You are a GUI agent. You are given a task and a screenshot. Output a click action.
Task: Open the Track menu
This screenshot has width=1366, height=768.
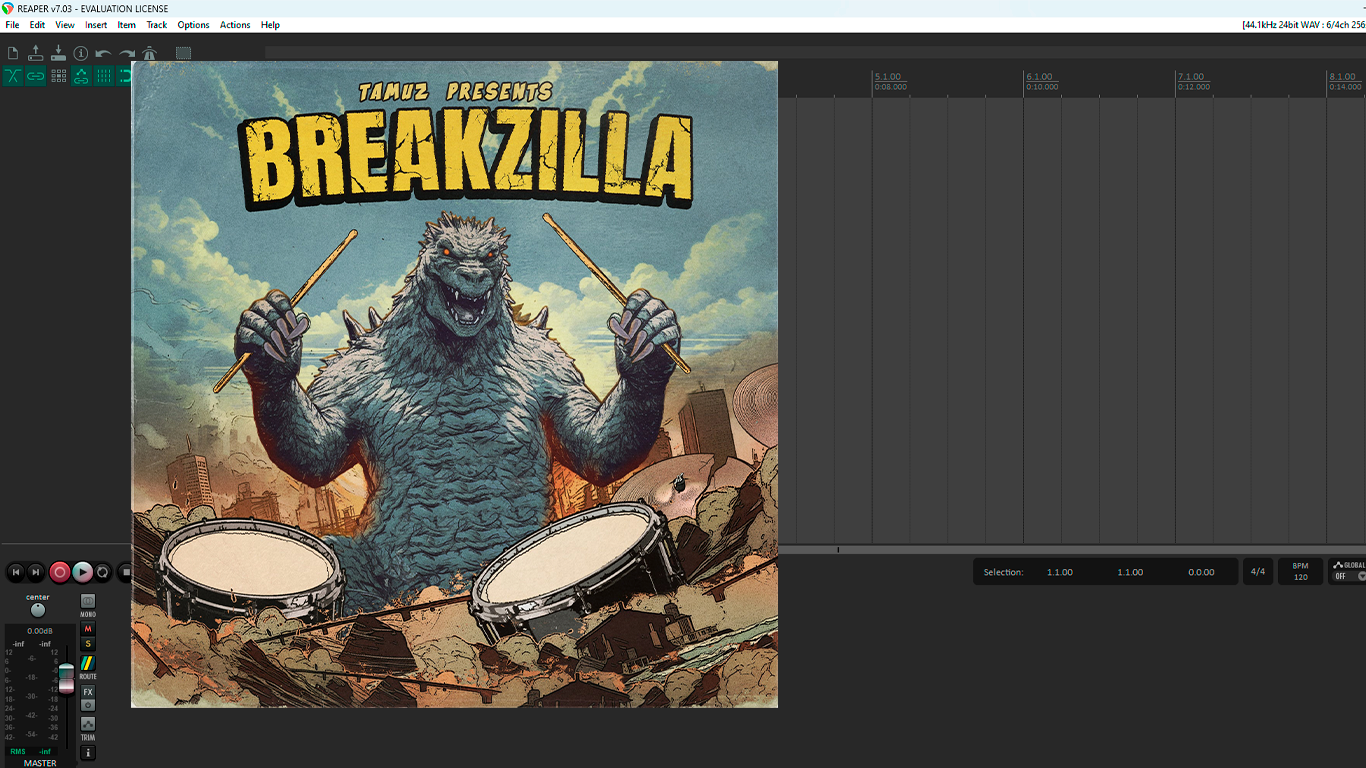click(157, 25)
